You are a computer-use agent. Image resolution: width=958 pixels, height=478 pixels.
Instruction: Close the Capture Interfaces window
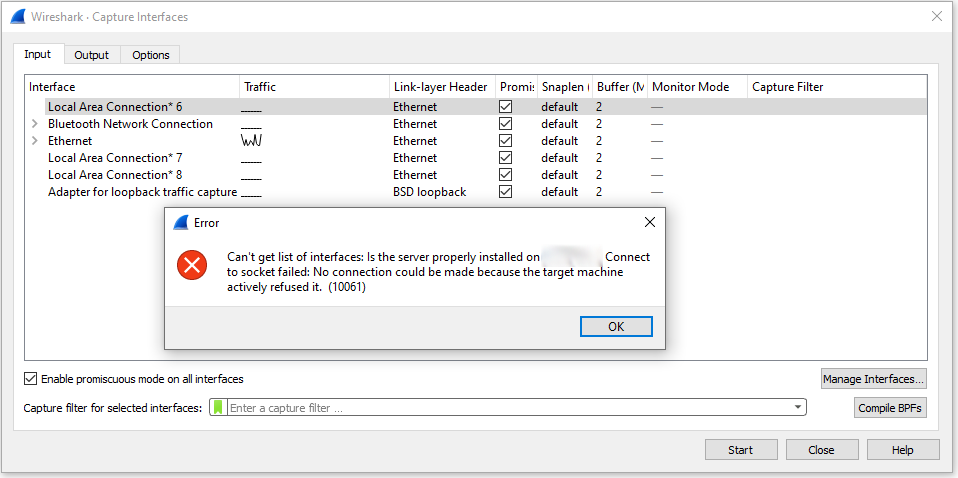[937, 17]
